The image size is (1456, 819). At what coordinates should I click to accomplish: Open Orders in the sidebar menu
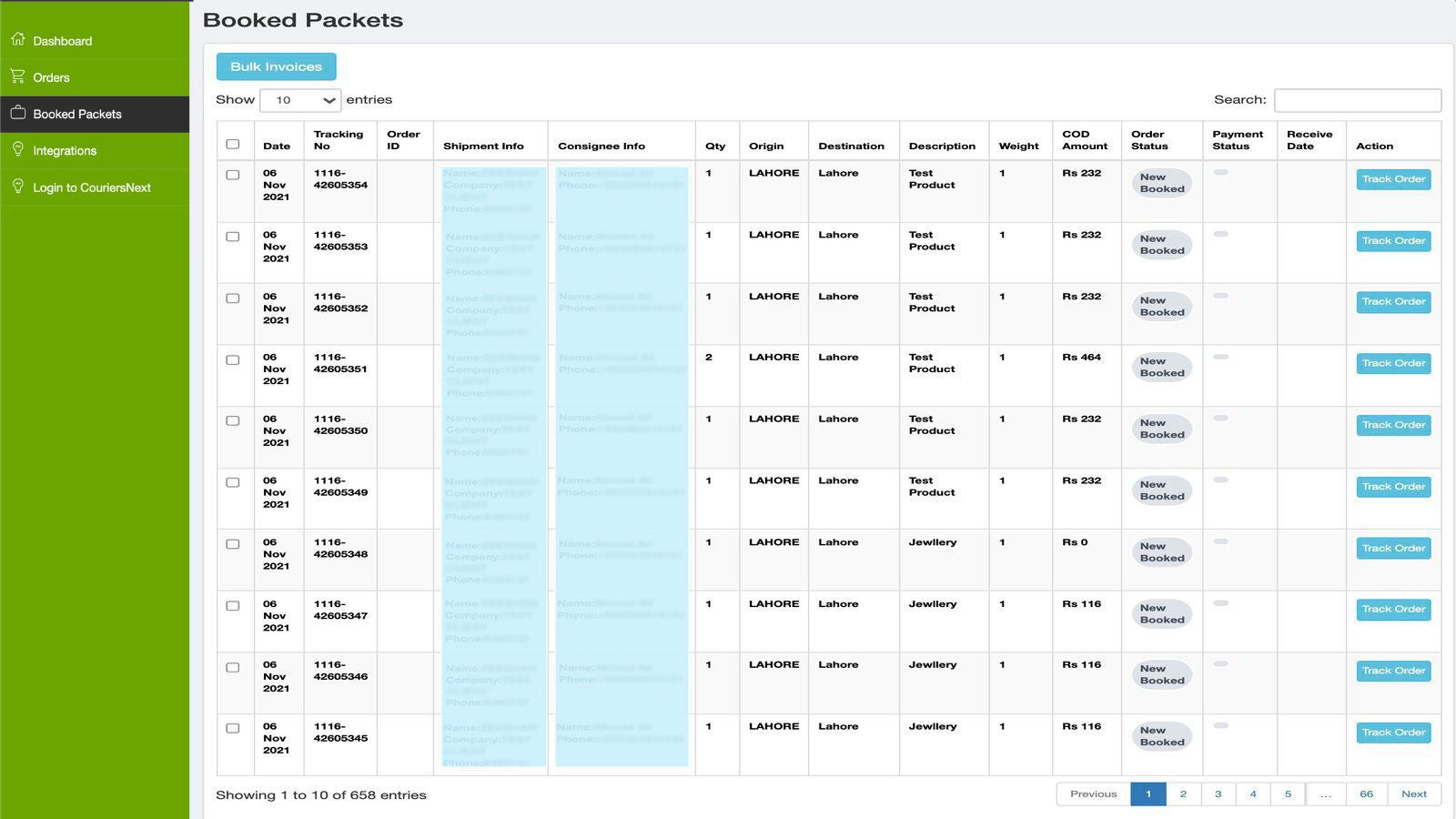[51, 77]
